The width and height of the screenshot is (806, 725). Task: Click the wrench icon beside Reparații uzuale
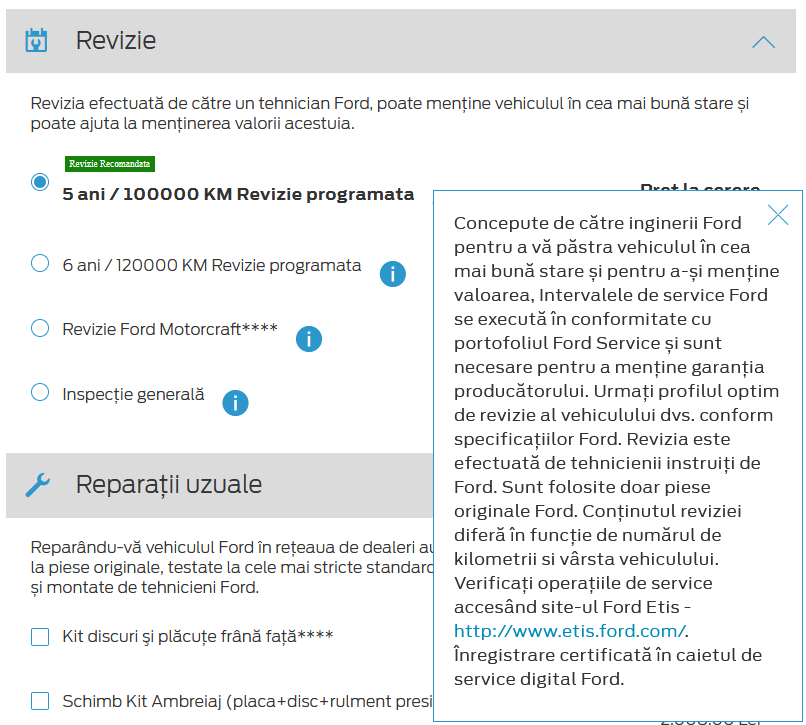(37, 485)
